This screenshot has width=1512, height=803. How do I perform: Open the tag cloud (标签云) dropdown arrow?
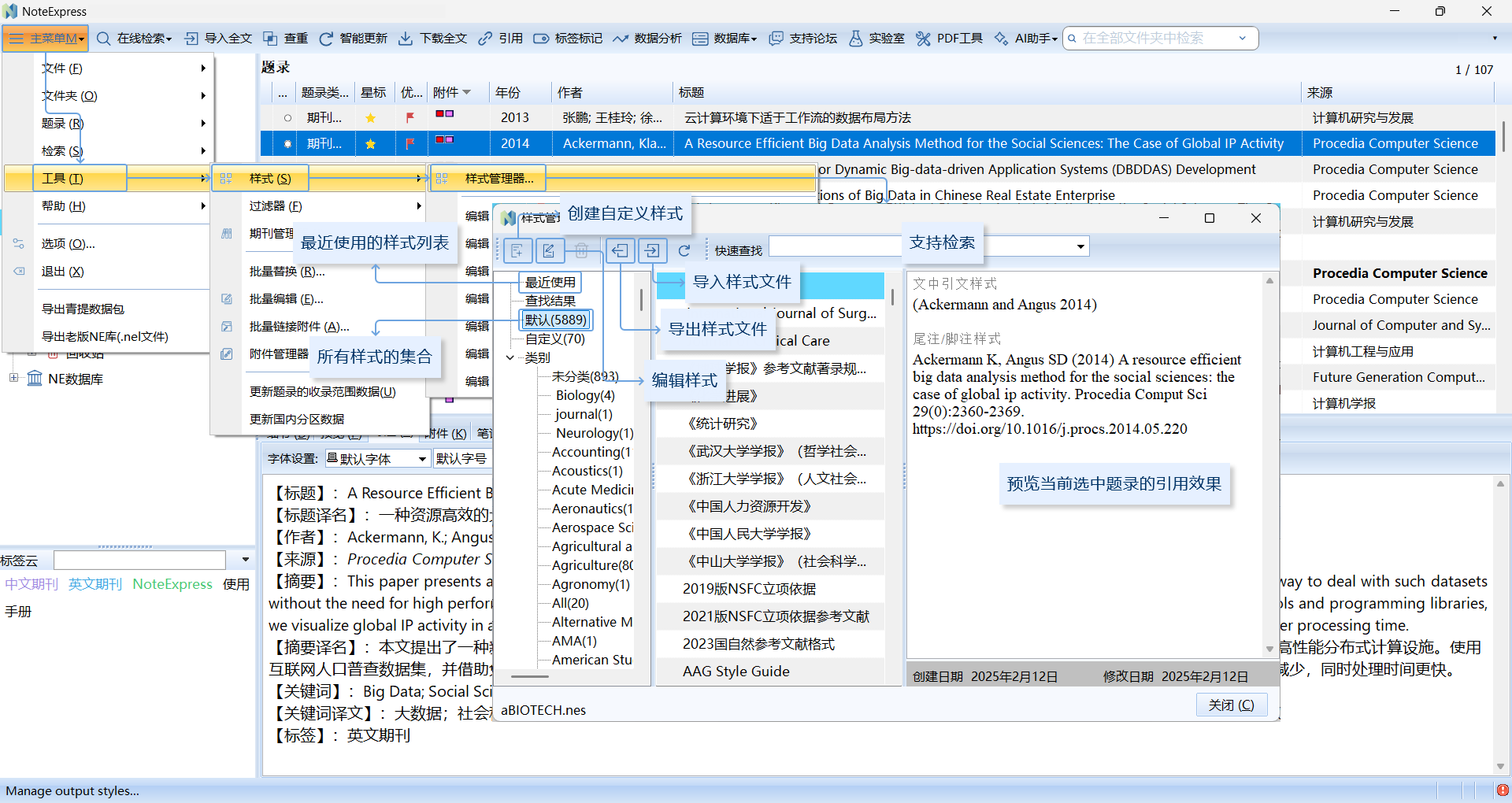pyautogui.click(x=246, y=560)
